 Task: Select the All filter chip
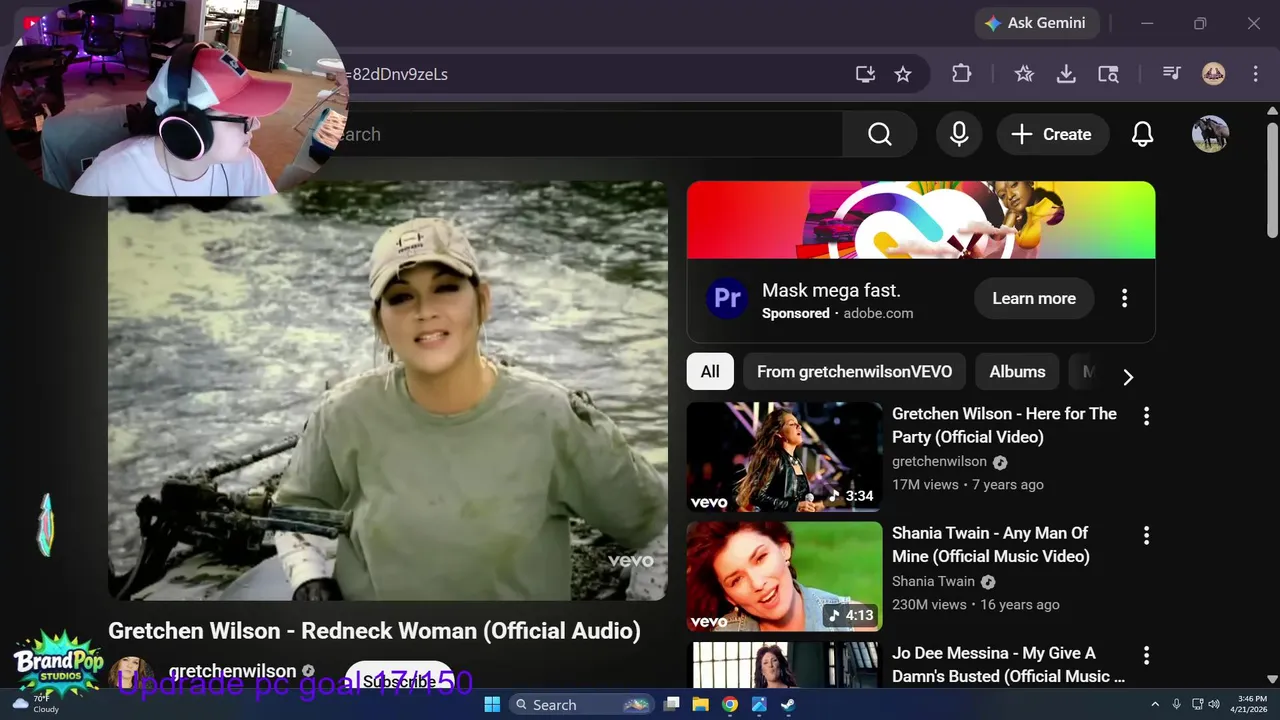point(710,372)
